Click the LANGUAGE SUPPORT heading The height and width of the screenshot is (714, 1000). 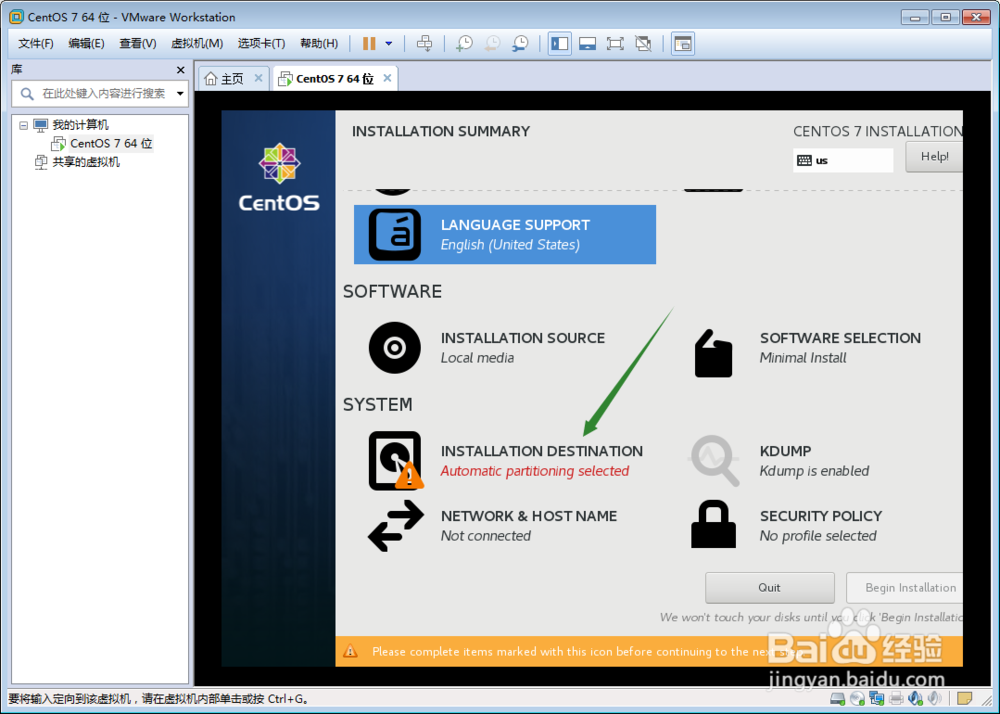[515, 225]
